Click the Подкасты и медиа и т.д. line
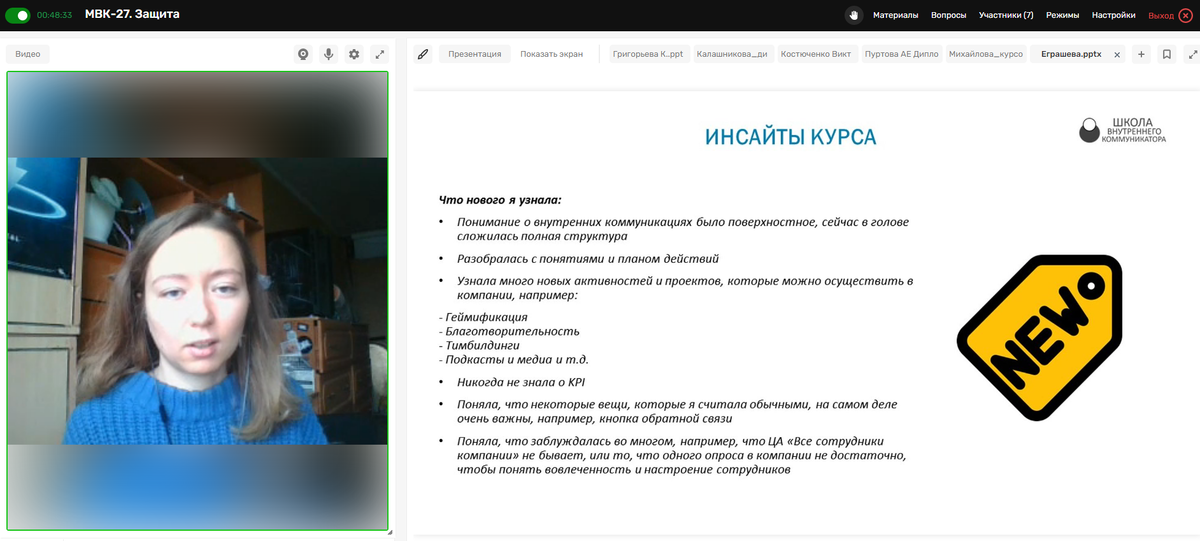 point(514,359)
